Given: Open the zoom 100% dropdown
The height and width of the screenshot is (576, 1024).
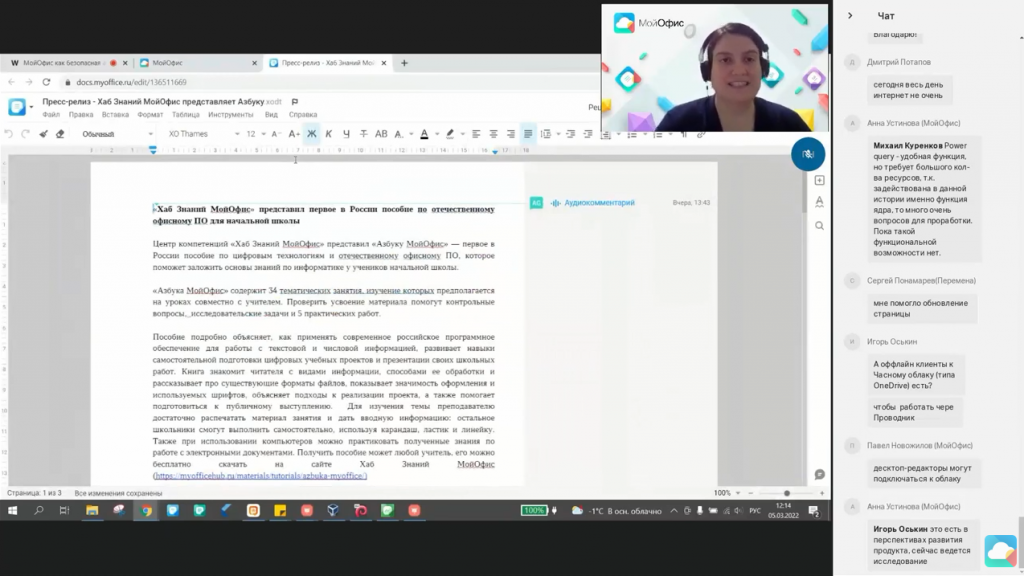Looking at the screenshot, I should tap(727, 493).
